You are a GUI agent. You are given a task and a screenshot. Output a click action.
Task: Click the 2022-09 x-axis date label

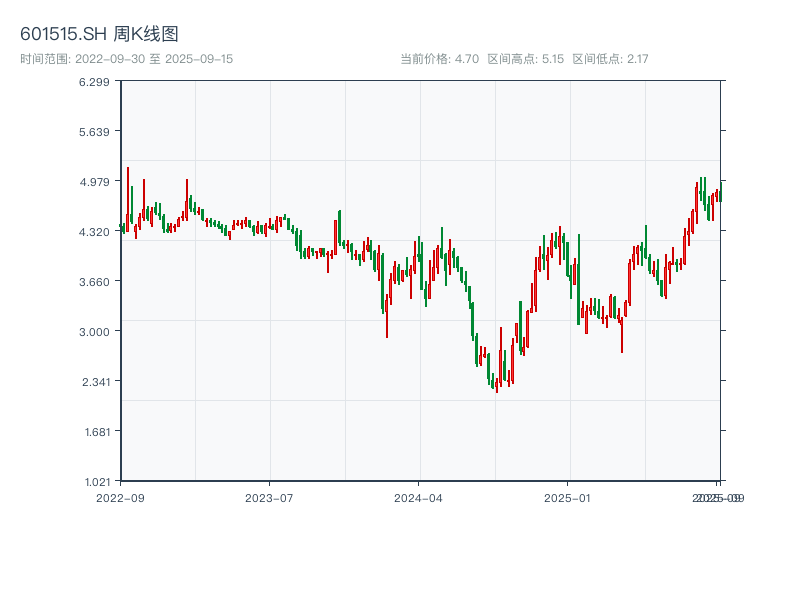tap(120, 497)
